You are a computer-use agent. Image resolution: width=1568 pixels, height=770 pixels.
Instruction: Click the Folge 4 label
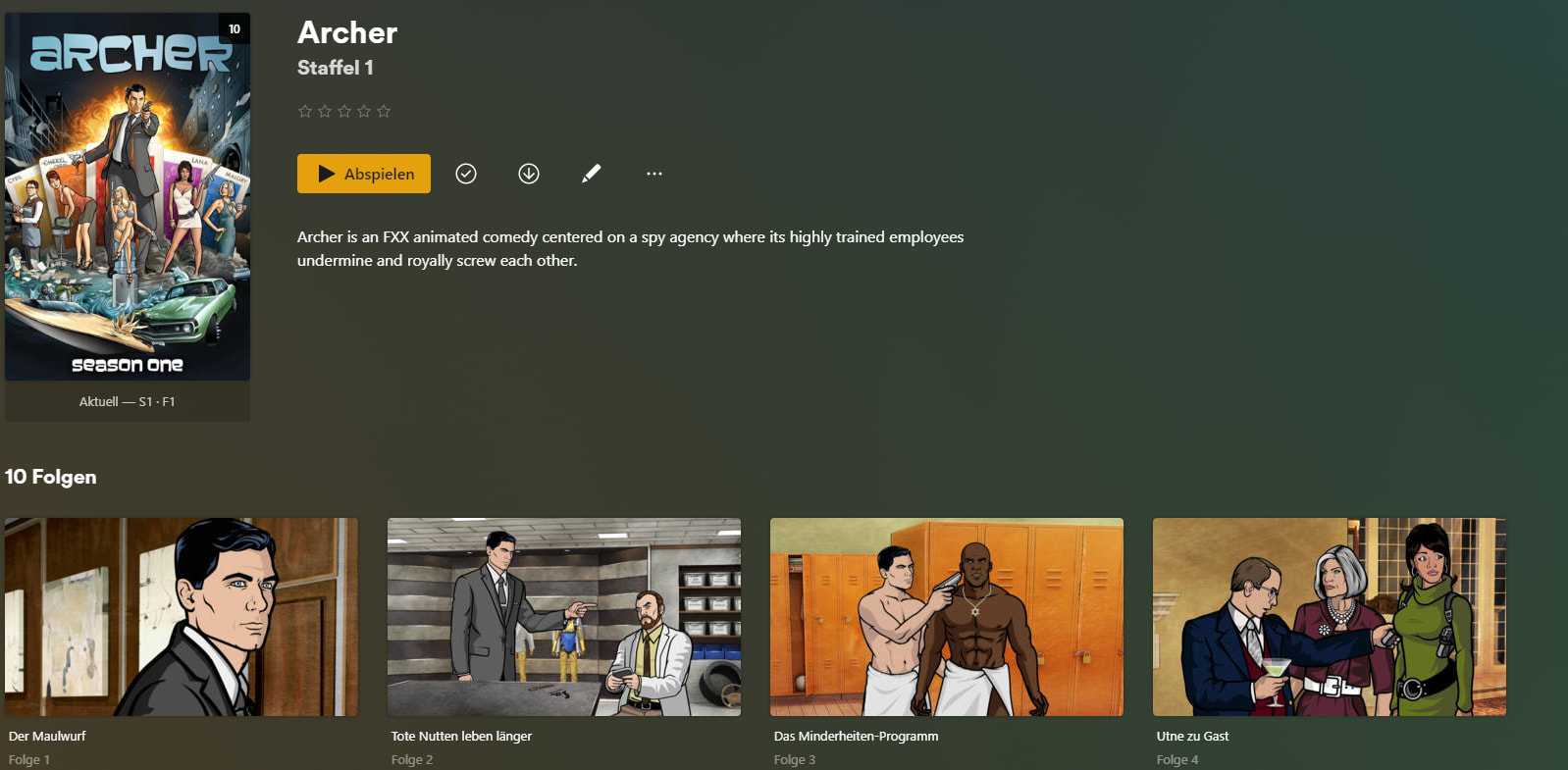[x=1177, y=759]
